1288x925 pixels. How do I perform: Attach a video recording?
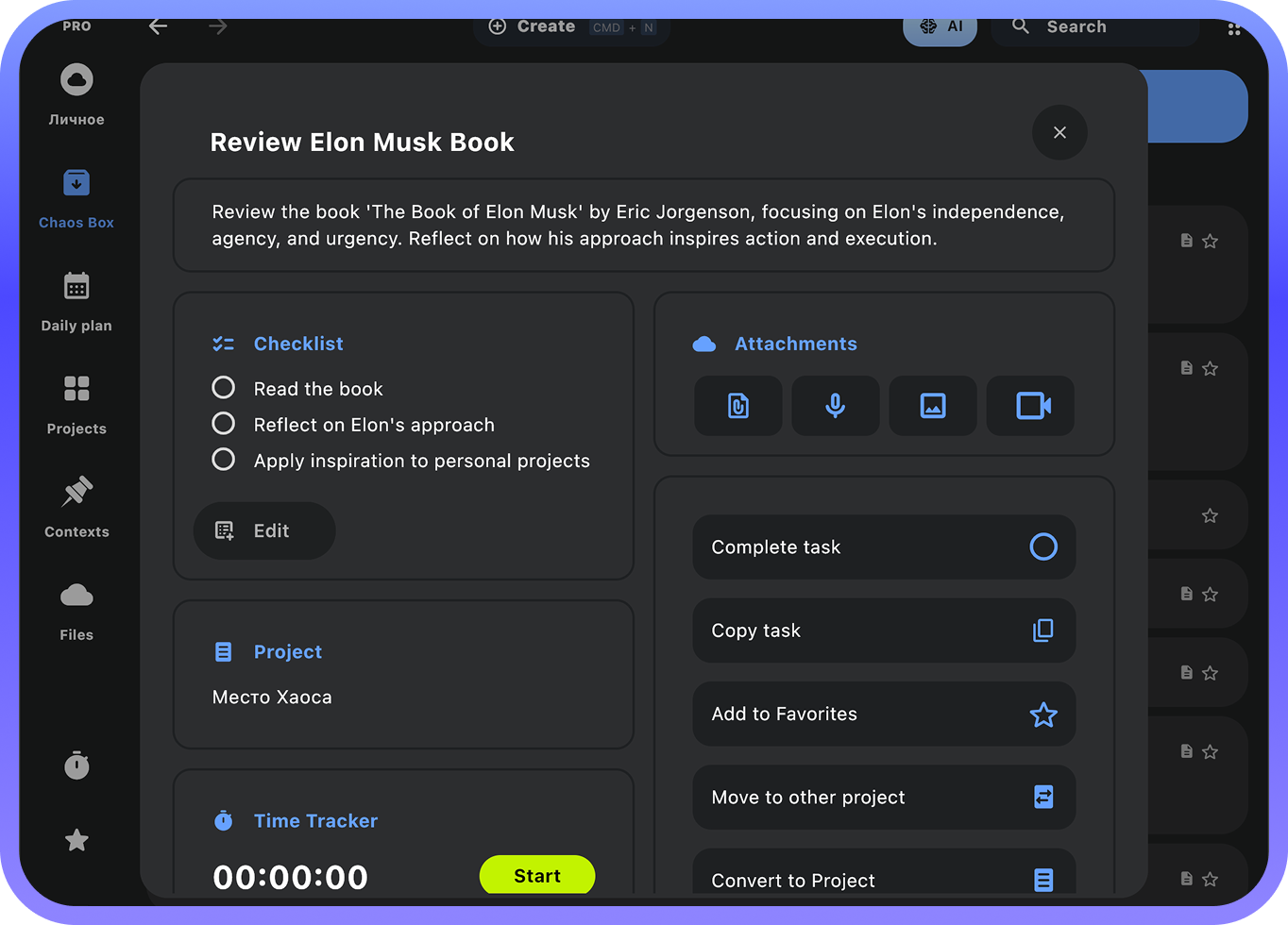pos(1031,406)
